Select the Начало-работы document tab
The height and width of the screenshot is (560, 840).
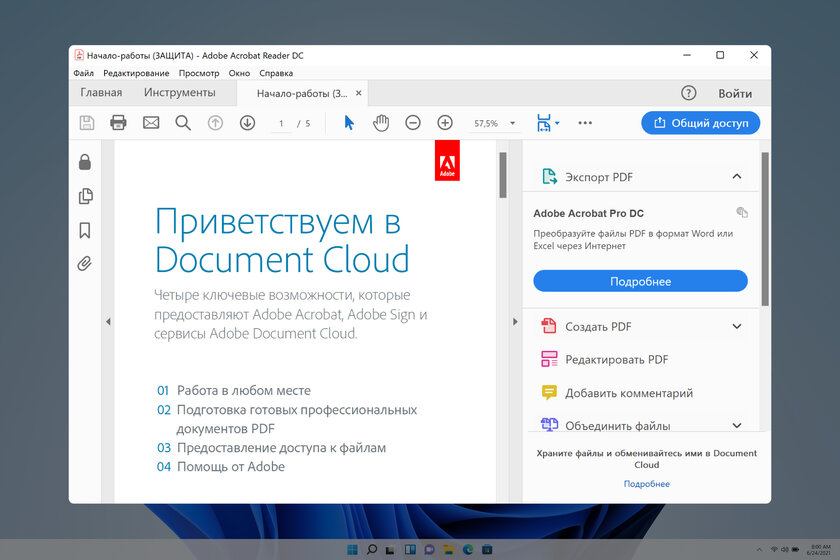point(302,93)
